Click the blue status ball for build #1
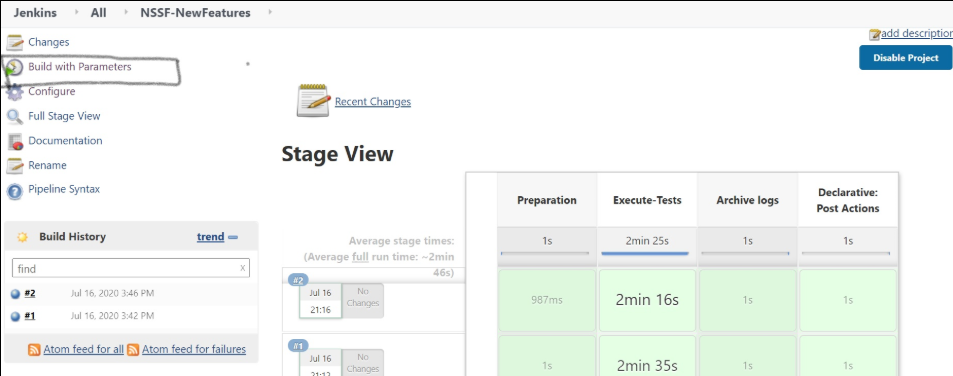This screenshot has width=953, height=376. 16,316
